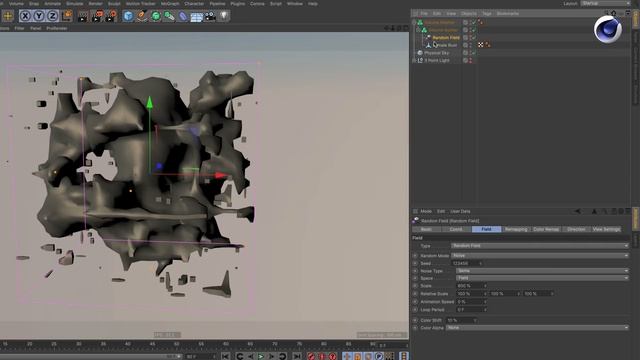Open the Render menu
640x360 pixels.
tap(96, 4)
